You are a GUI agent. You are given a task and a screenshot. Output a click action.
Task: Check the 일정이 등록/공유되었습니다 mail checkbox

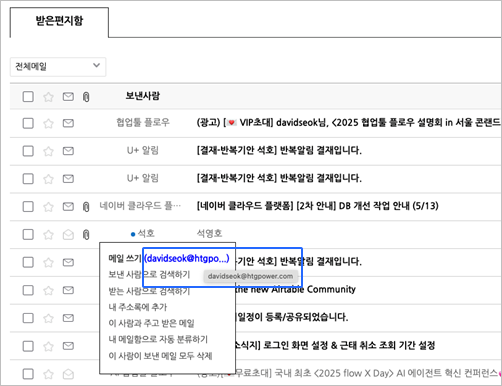coord(28,318)
